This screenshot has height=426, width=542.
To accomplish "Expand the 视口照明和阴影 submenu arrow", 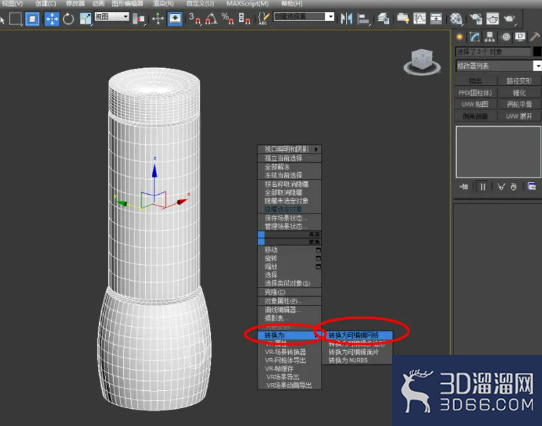I will (316, 149).
